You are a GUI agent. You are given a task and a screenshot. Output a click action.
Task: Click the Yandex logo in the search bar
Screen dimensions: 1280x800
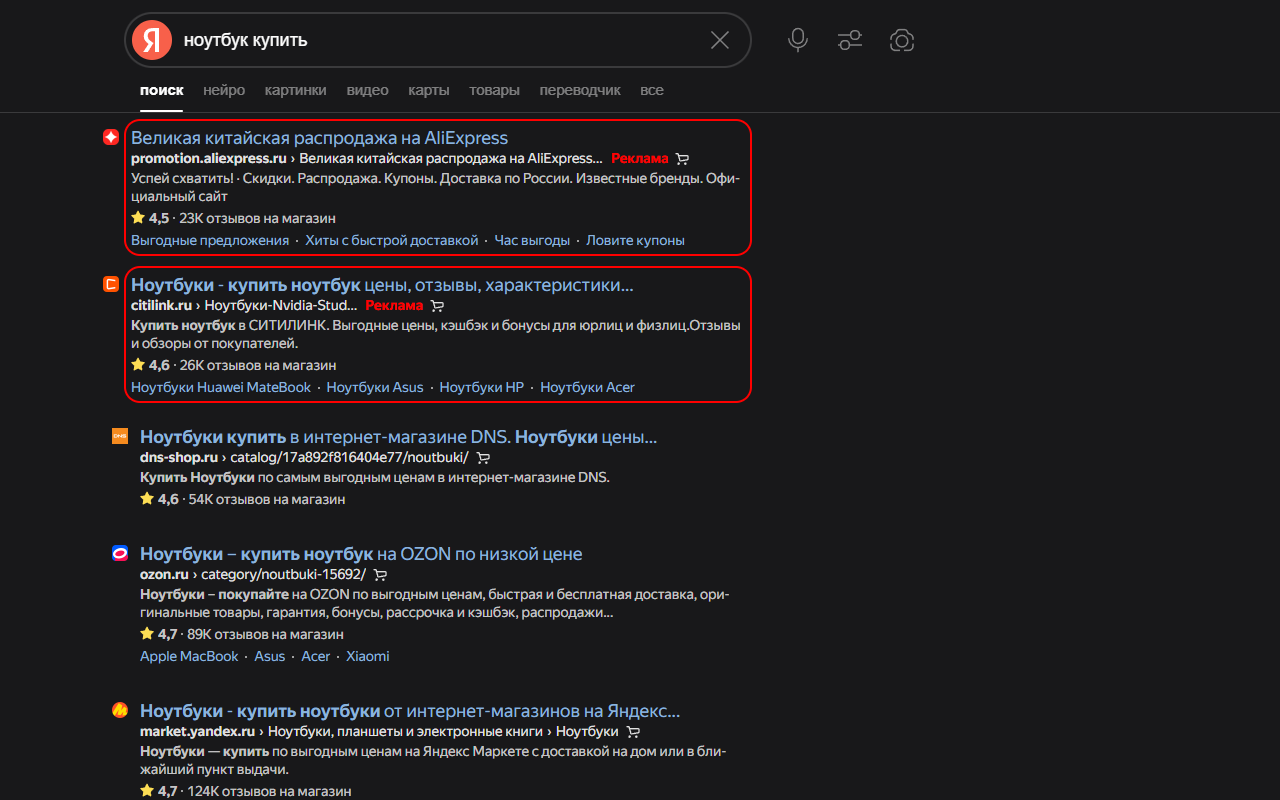coord(150,40)
